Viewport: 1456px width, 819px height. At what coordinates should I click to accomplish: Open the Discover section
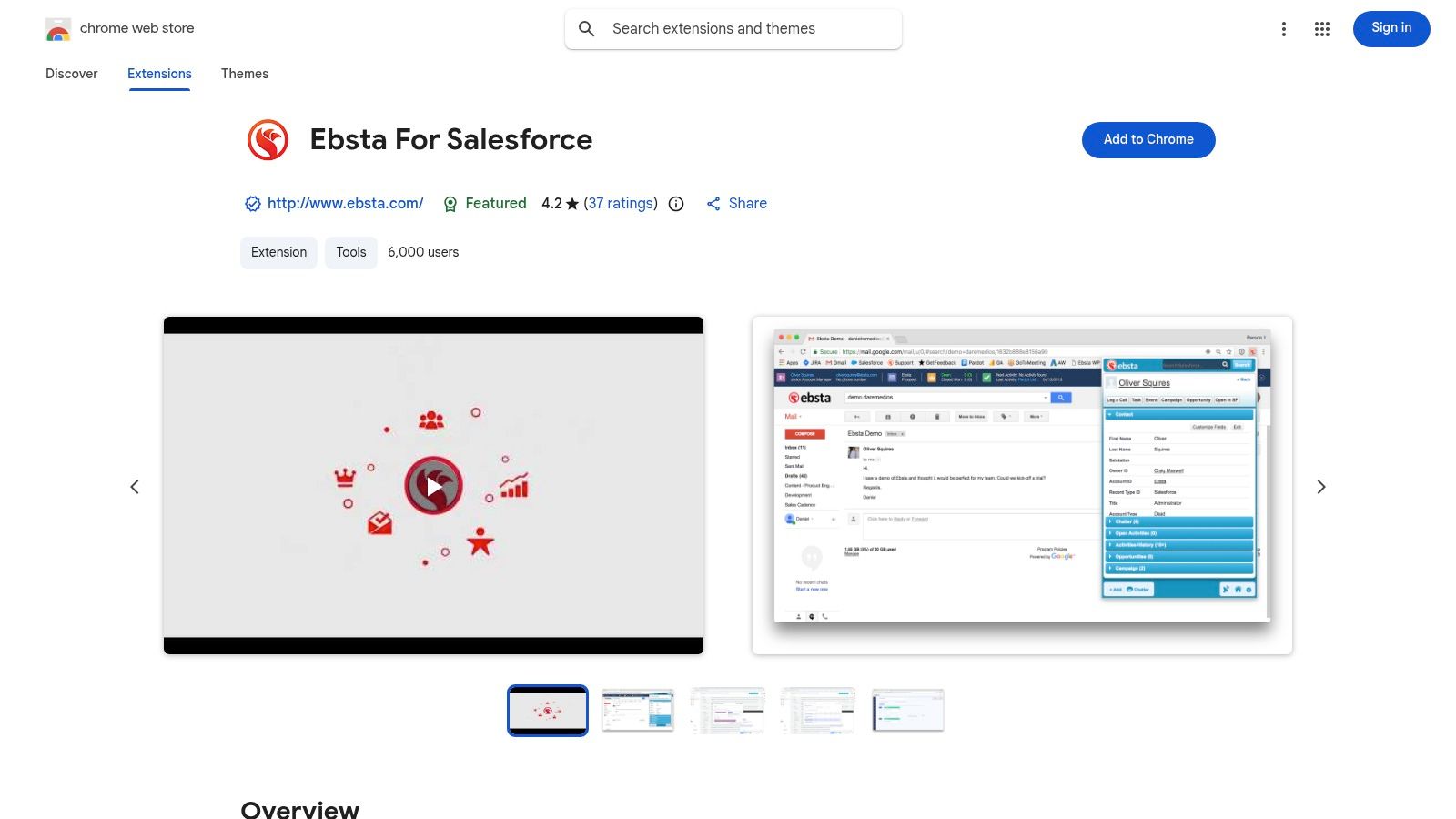pyautogui.click(x=71, y=74)
